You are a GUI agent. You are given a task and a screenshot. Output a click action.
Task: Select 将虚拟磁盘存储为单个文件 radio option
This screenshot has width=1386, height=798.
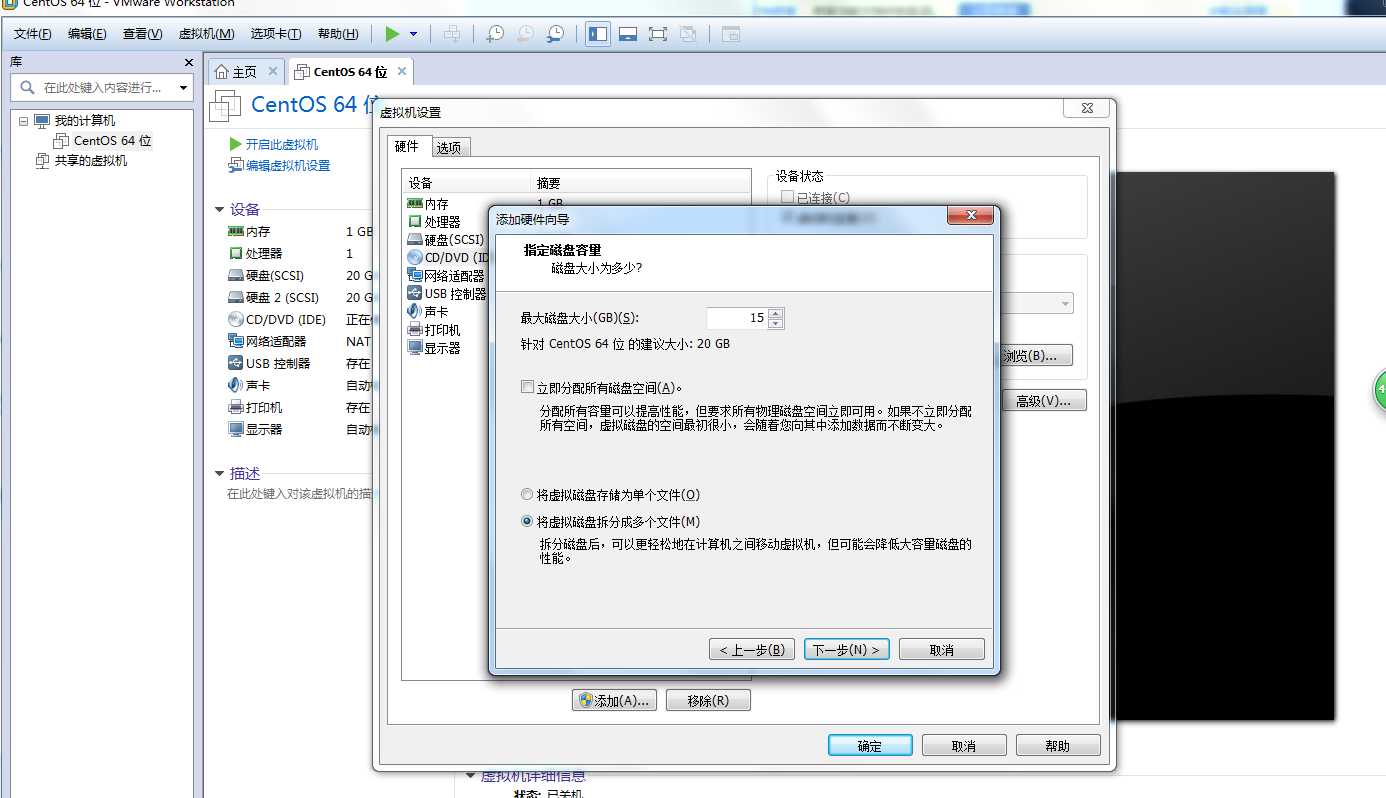pyautogui.click(x=527, y=494)
